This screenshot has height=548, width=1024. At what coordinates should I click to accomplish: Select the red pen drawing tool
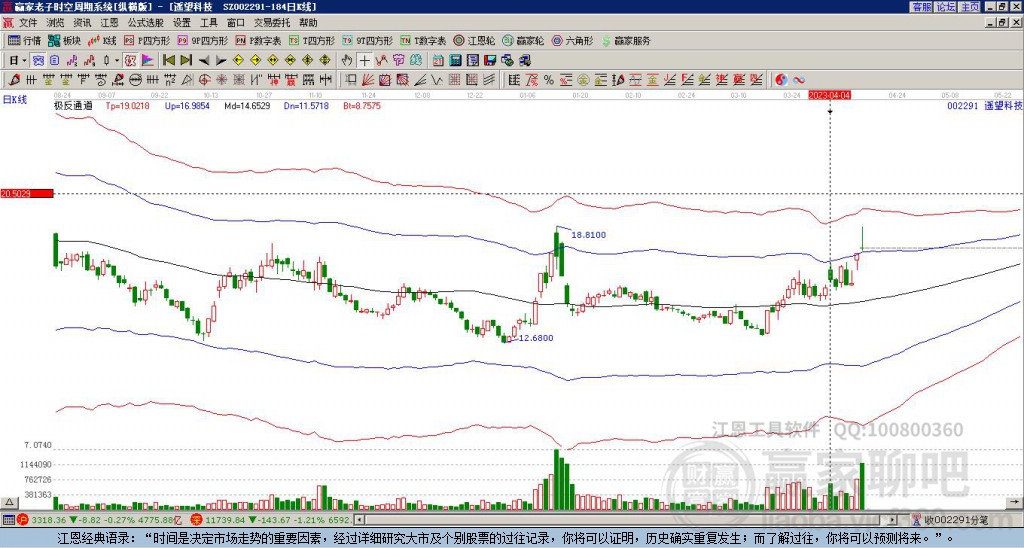coord(13,80)
